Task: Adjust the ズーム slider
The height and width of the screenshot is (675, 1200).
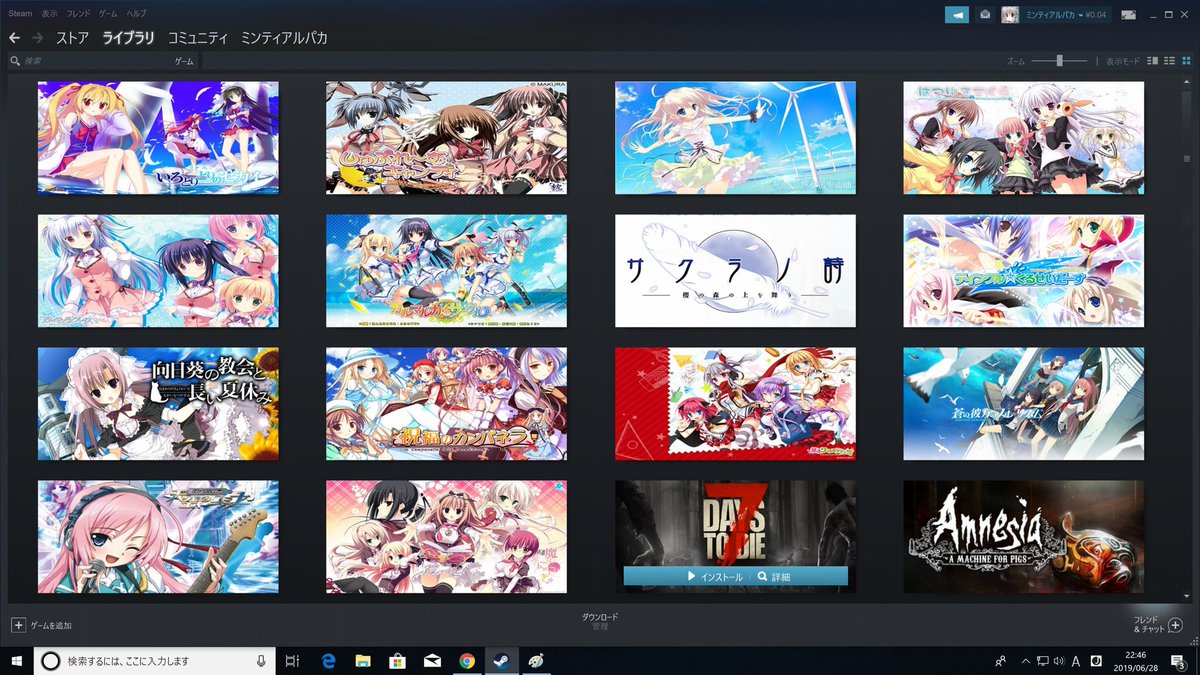Action: [1059, 60]
